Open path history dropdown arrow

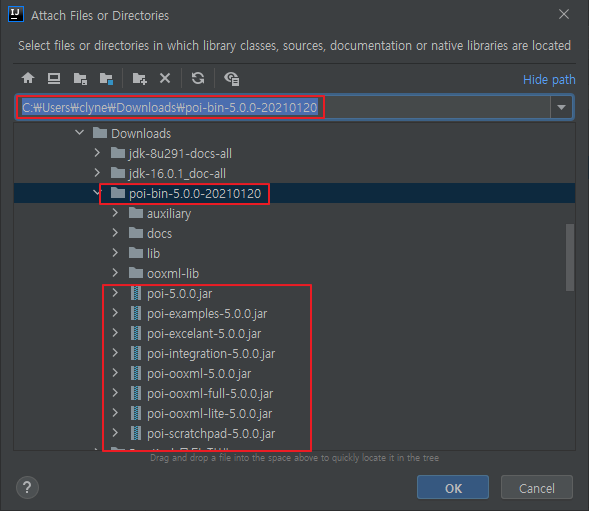pyautogui.click(x=562, y=107)
